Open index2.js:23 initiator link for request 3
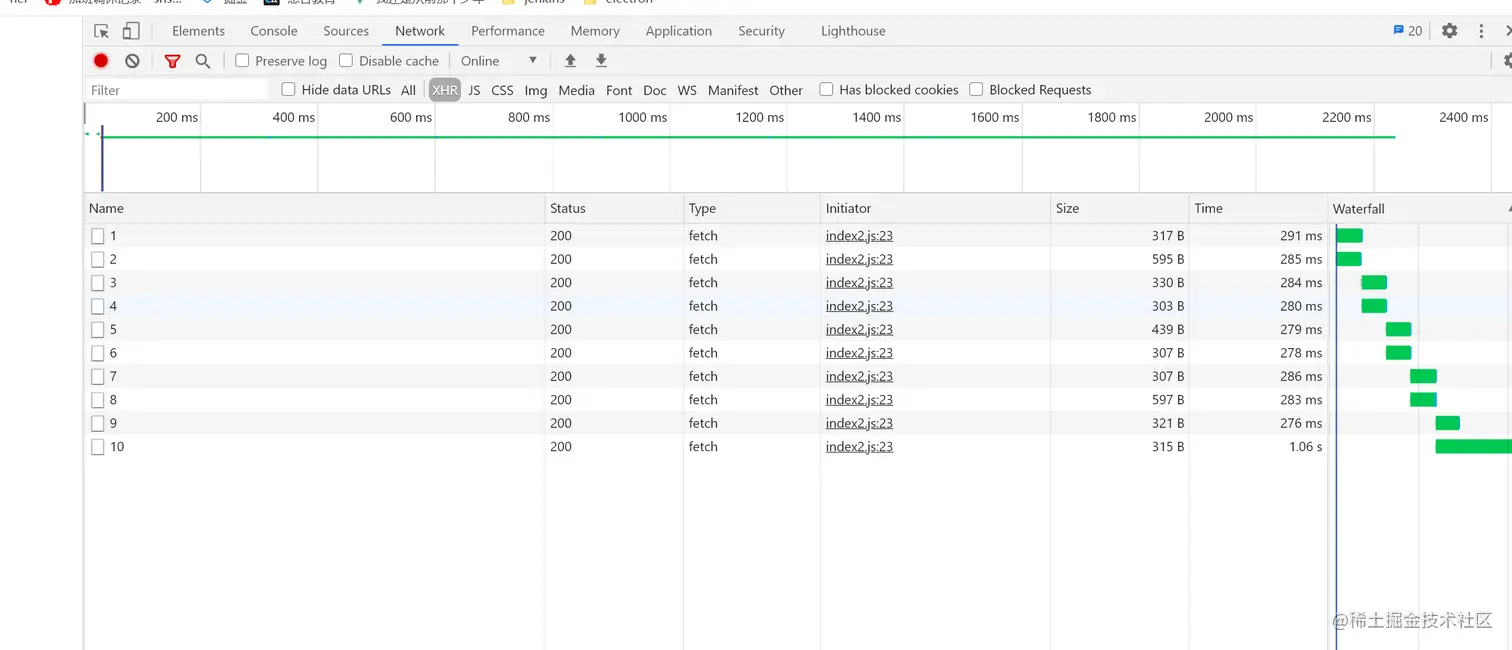 coord(859,283)
